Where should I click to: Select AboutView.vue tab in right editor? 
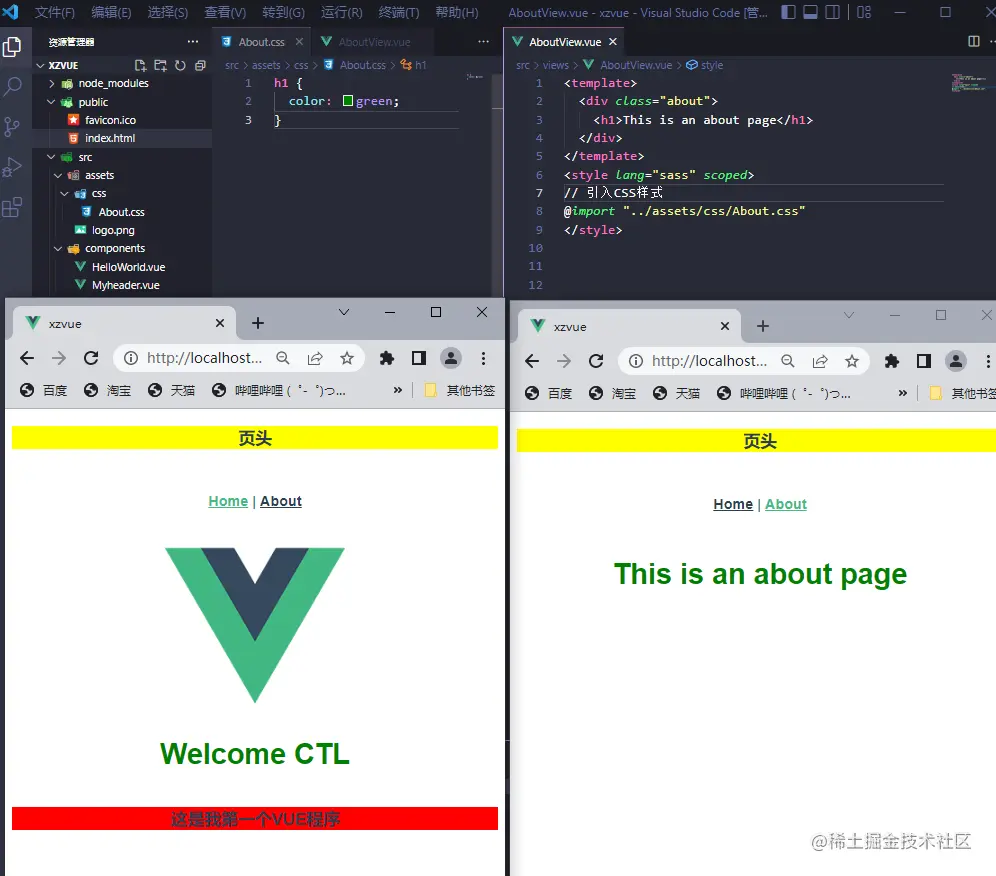point(565,42)
